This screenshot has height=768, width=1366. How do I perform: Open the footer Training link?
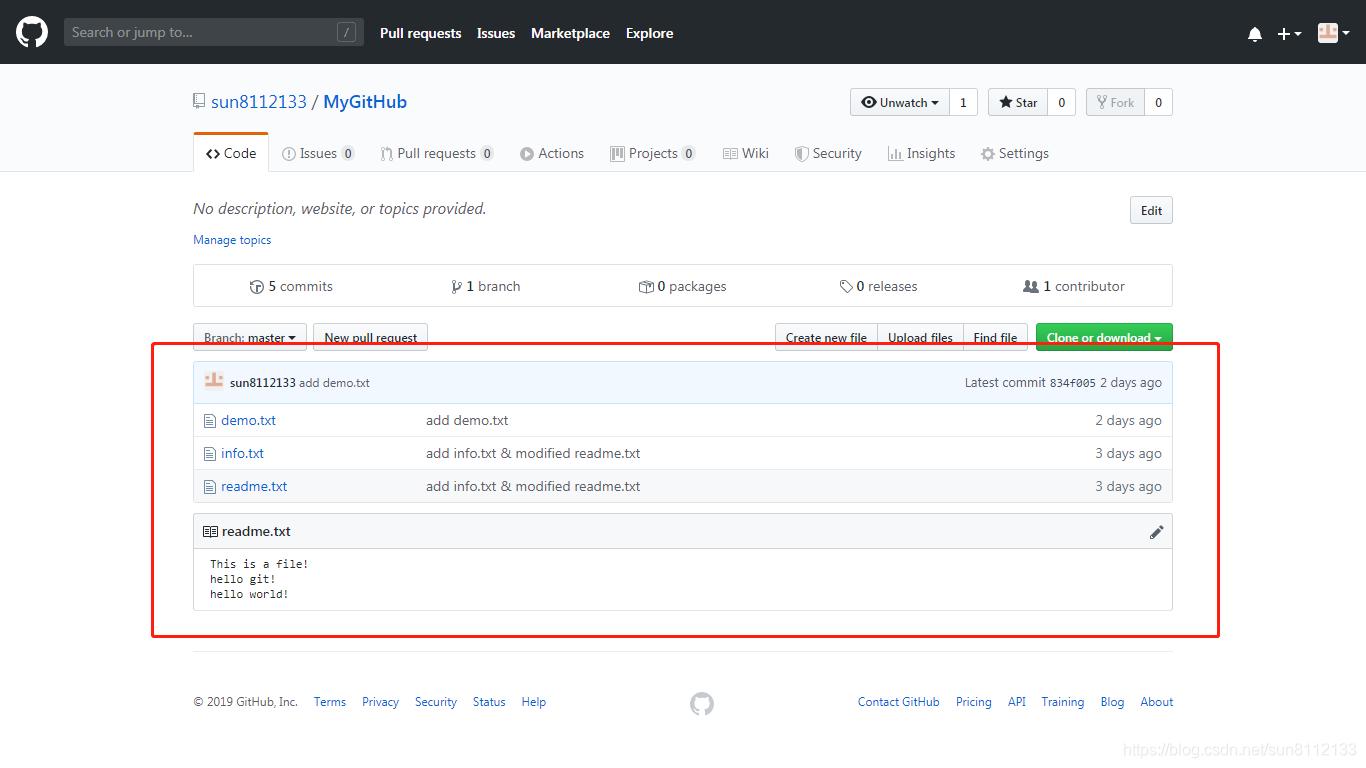(x=1063, y=702)
